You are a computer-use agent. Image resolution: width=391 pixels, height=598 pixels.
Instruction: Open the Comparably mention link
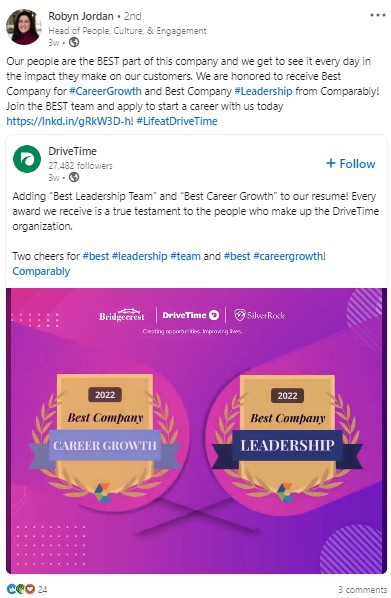(x=41, y=271)
